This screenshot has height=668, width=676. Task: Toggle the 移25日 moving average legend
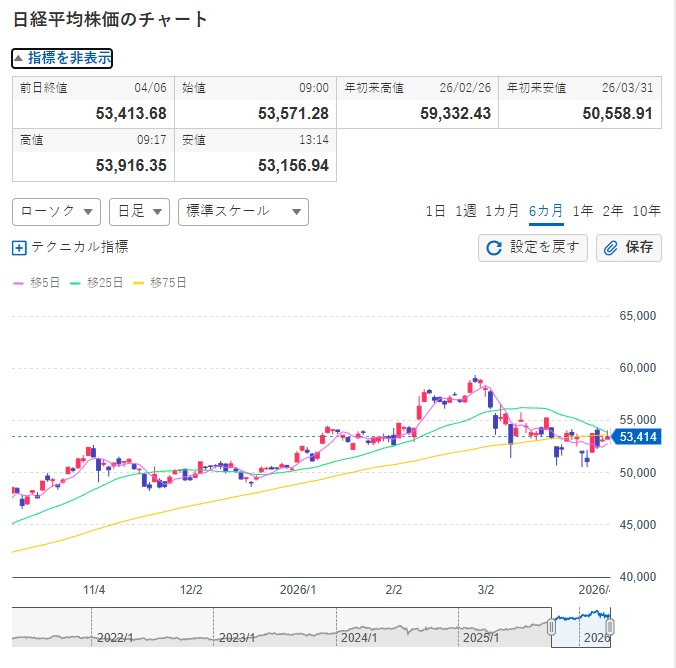coord(96,283)
